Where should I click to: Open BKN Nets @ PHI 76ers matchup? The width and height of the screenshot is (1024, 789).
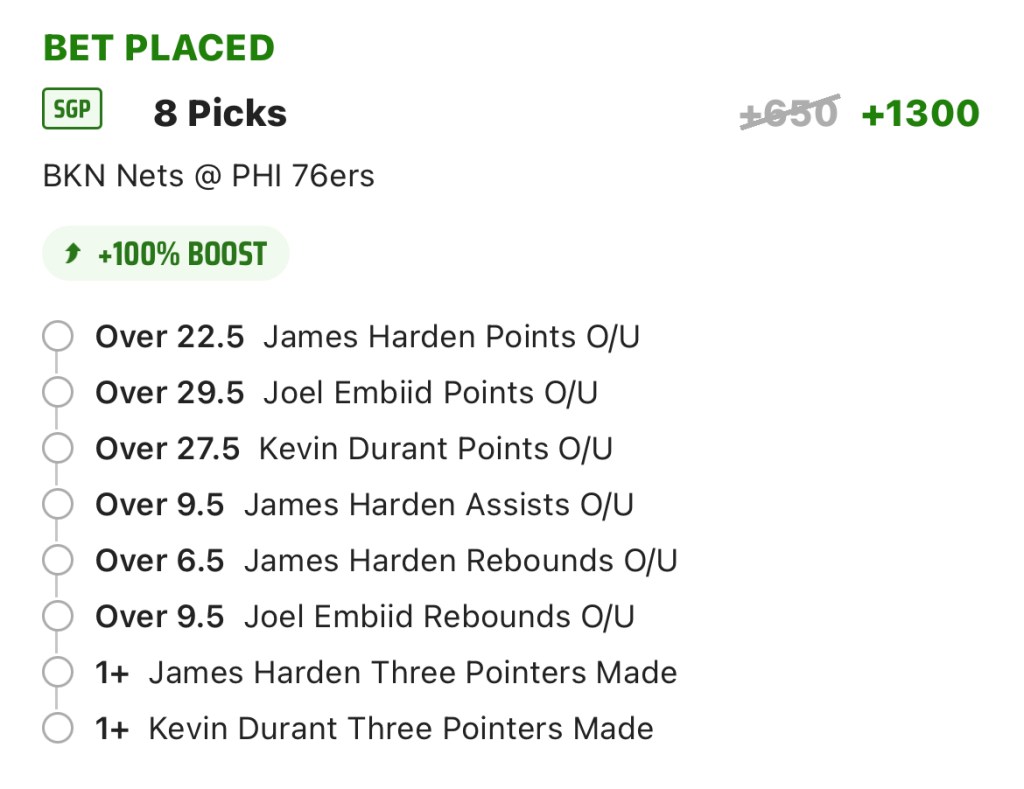coord(208,177)
